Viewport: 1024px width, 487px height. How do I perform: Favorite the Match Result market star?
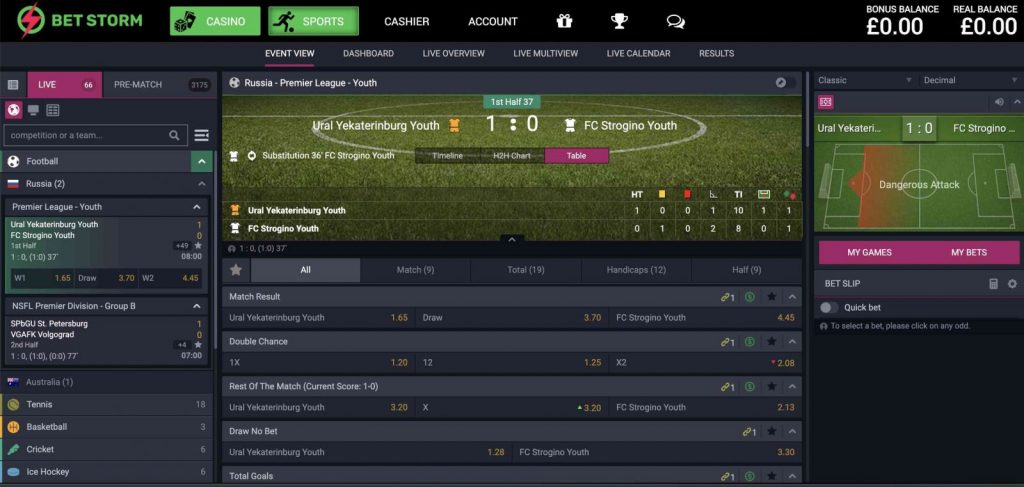pyautogui.click(x=772, y=296)
